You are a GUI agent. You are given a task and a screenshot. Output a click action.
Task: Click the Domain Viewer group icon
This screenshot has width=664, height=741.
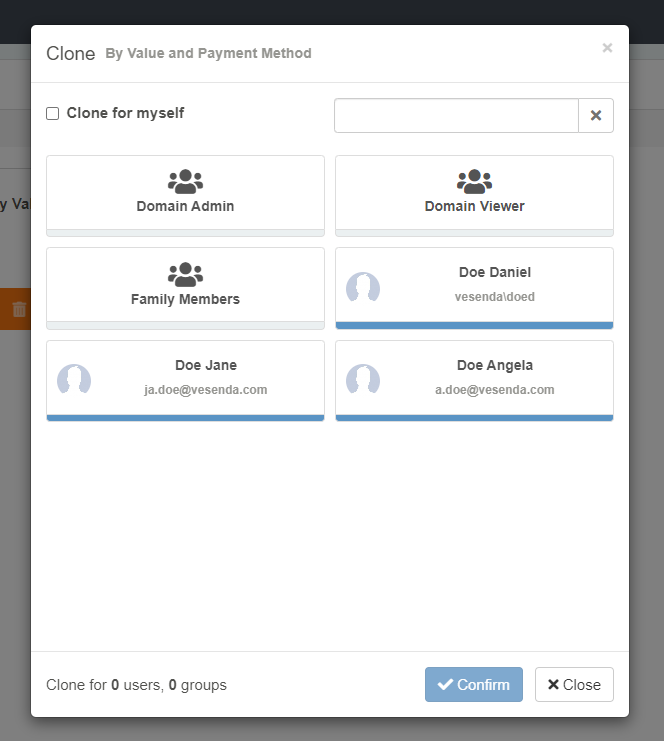(x=474, y=181)
